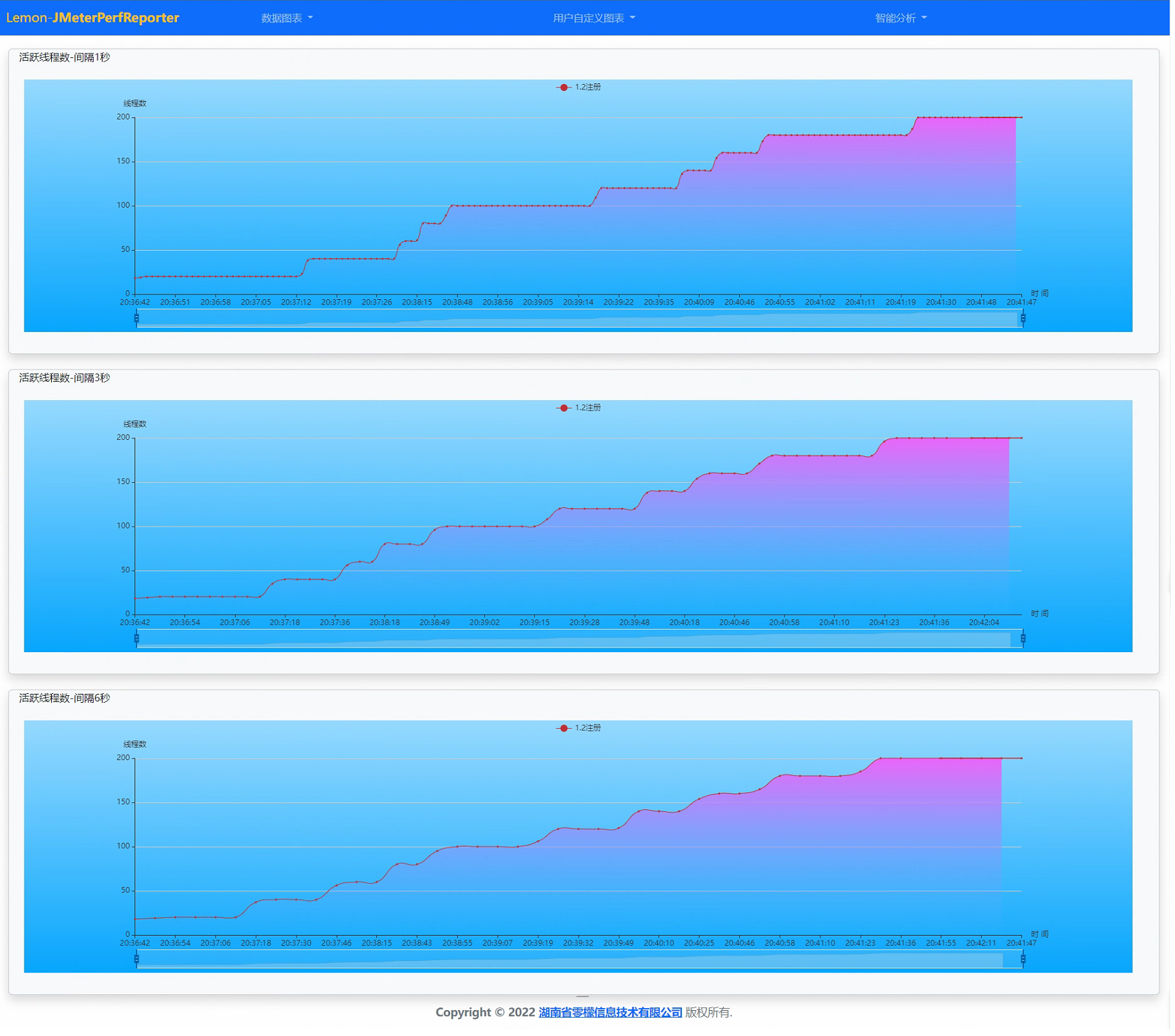The height and width of the screenshot is (1036, 1175).
Task: Click the Lemon-JMeterPerfReporter brand title
Action: [93, 18]
